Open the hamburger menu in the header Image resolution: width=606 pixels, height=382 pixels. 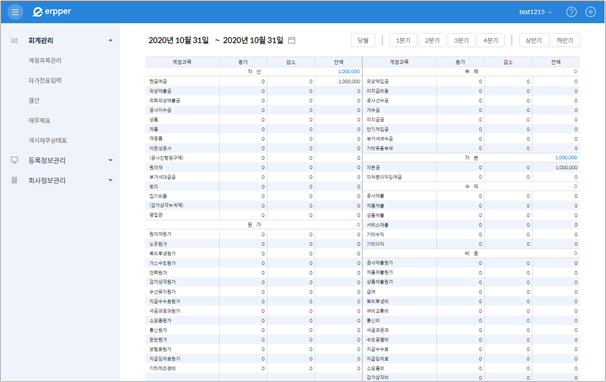click(15, 12)
